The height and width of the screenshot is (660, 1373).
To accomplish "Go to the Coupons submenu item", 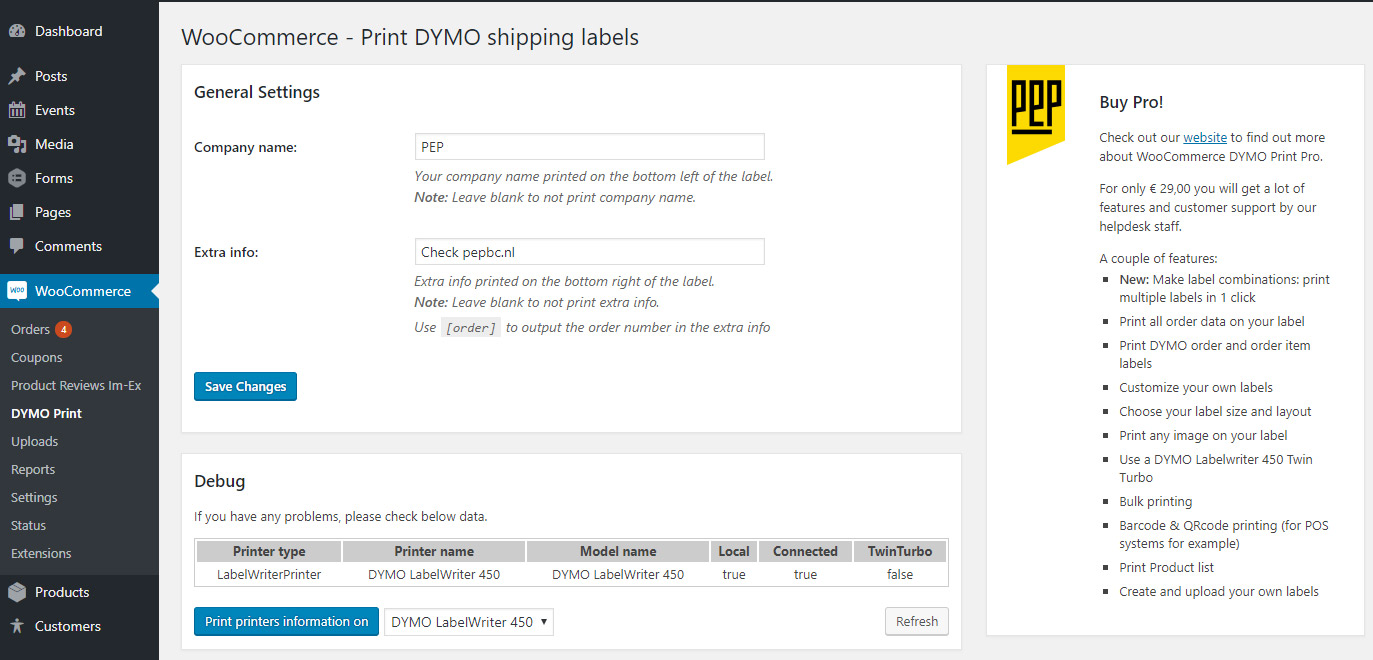I will pyautogui.click(x=37, y=357).
